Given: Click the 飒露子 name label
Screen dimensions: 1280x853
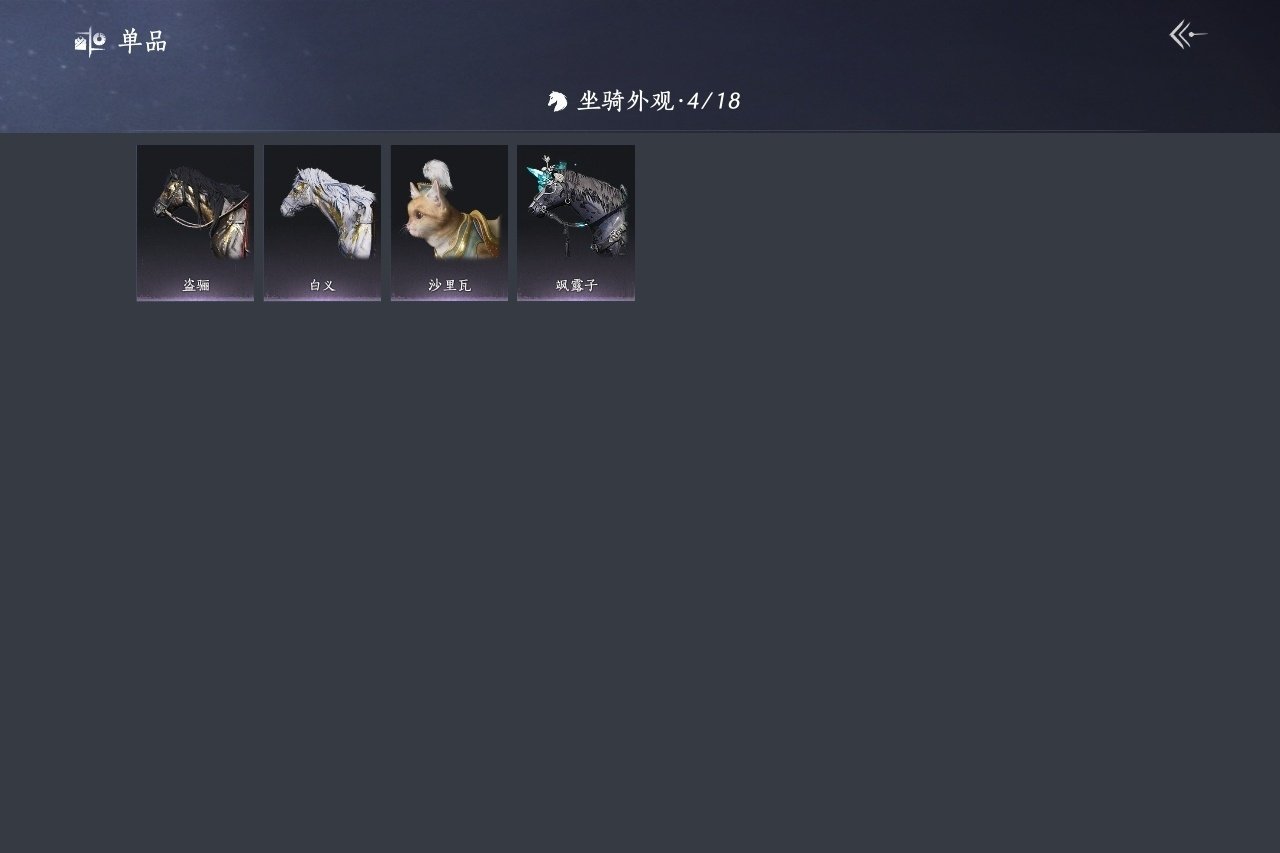Looking at the screenshot, I should tap(576, 285).
